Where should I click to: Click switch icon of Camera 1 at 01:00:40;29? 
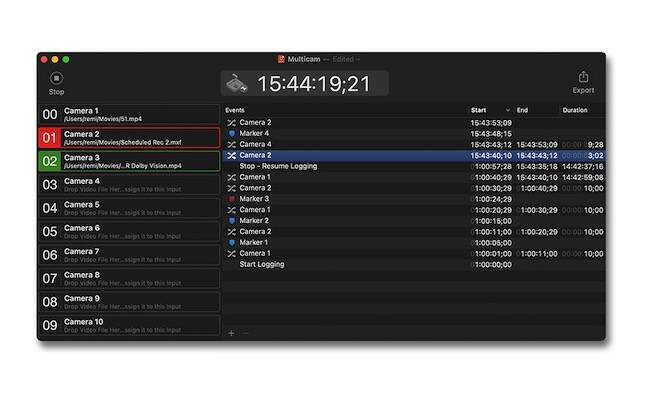pyautogui.click(x=231, y=177)
